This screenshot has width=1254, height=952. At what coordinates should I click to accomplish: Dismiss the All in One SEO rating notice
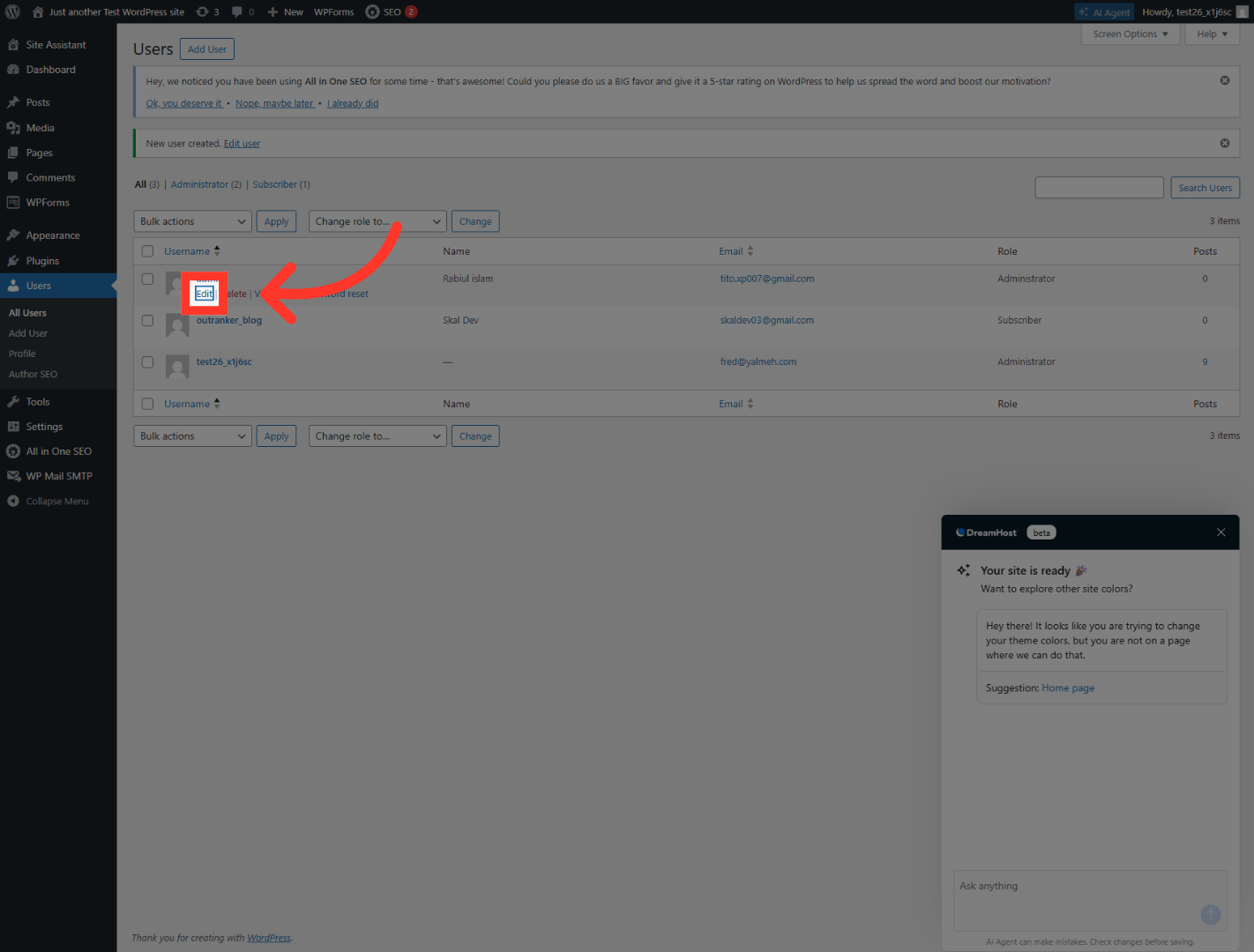[x=1225, y=80]
